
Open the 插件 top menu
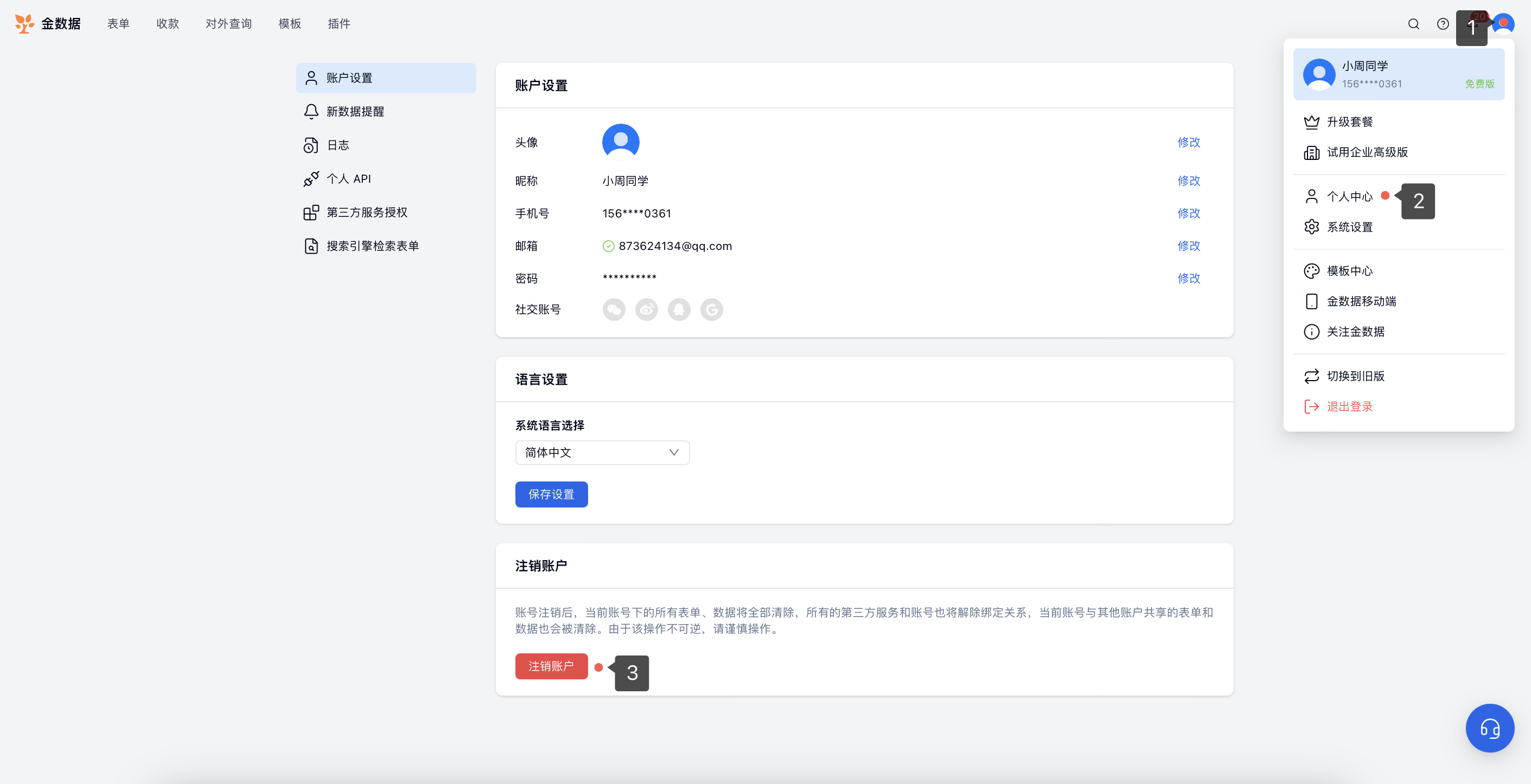tap(339, 24)
